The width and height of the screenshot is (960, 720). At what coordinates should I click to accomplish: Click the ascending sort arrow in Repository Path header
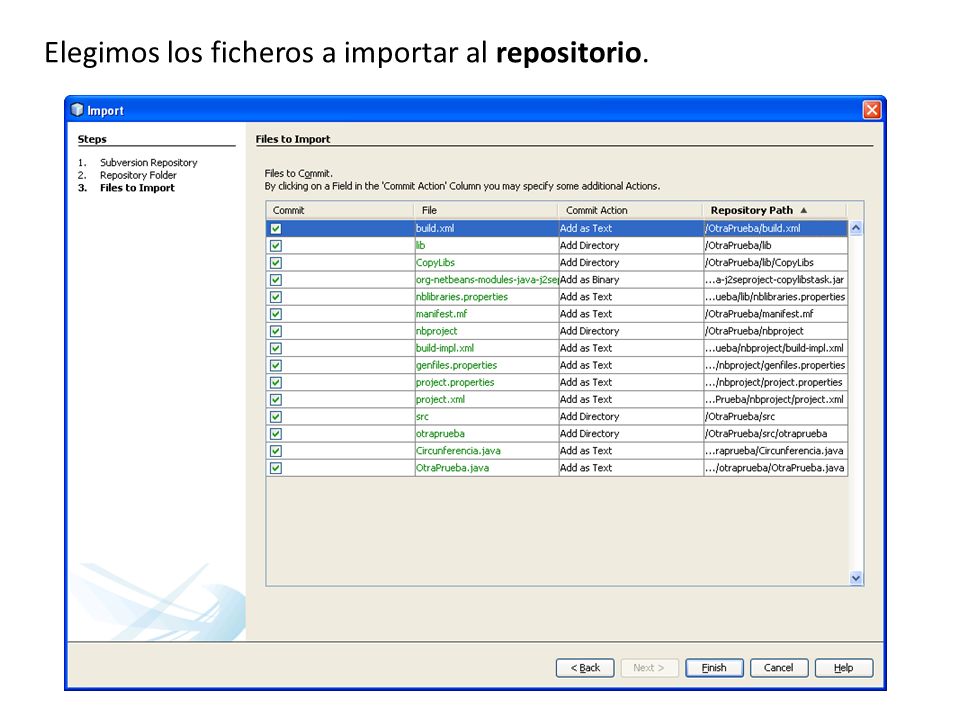point(804,211)
